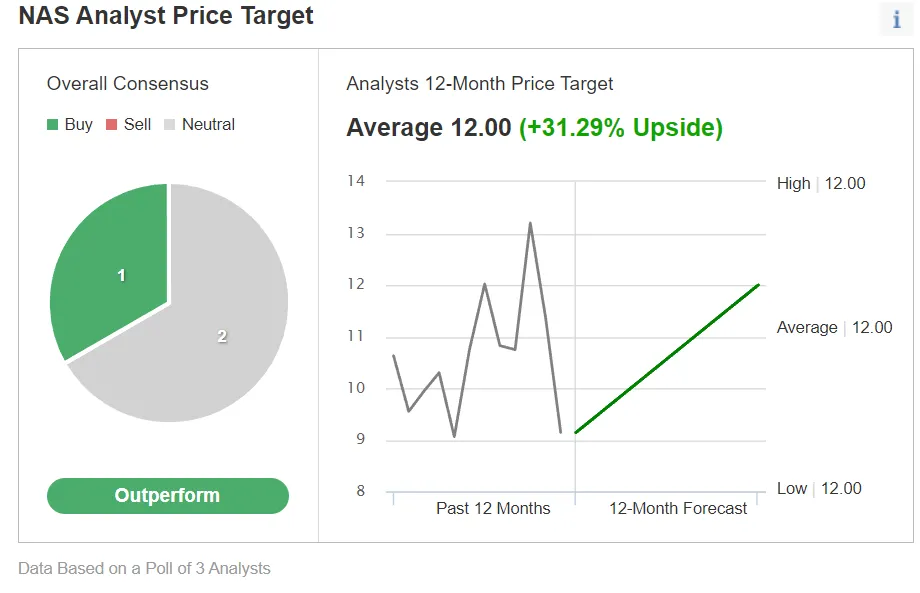Viewport: 920px width, 593px height.
Task: Click the 12-Month Forecast axis label
Action: point(678,508)
